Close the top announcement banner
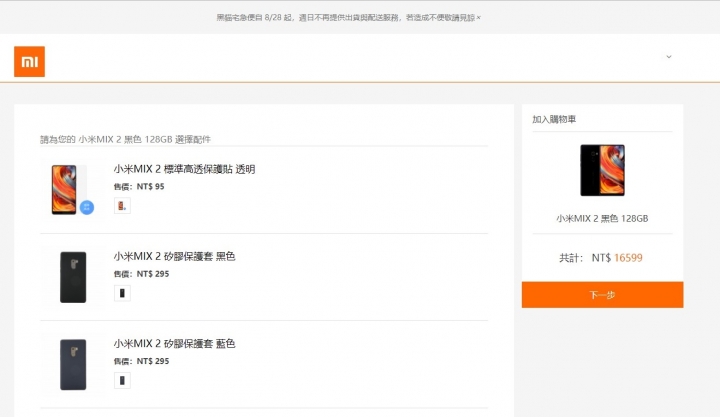Screen dimensions: 720x417 click(478, 17)
